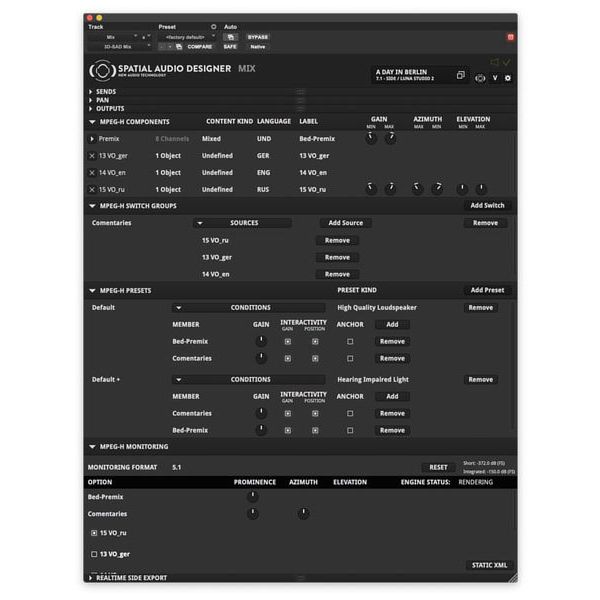Expand the SENDS section

pos(91,92)
